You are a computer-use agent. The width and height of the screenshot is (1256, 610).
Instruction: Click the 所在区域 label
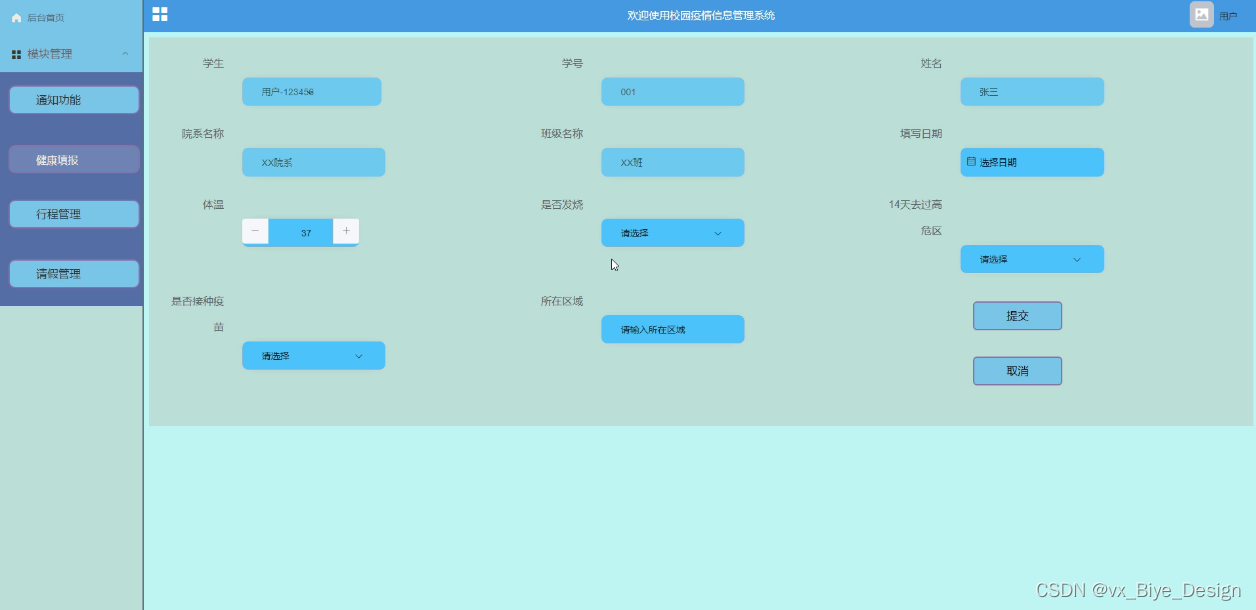click(x=562, y=300)
